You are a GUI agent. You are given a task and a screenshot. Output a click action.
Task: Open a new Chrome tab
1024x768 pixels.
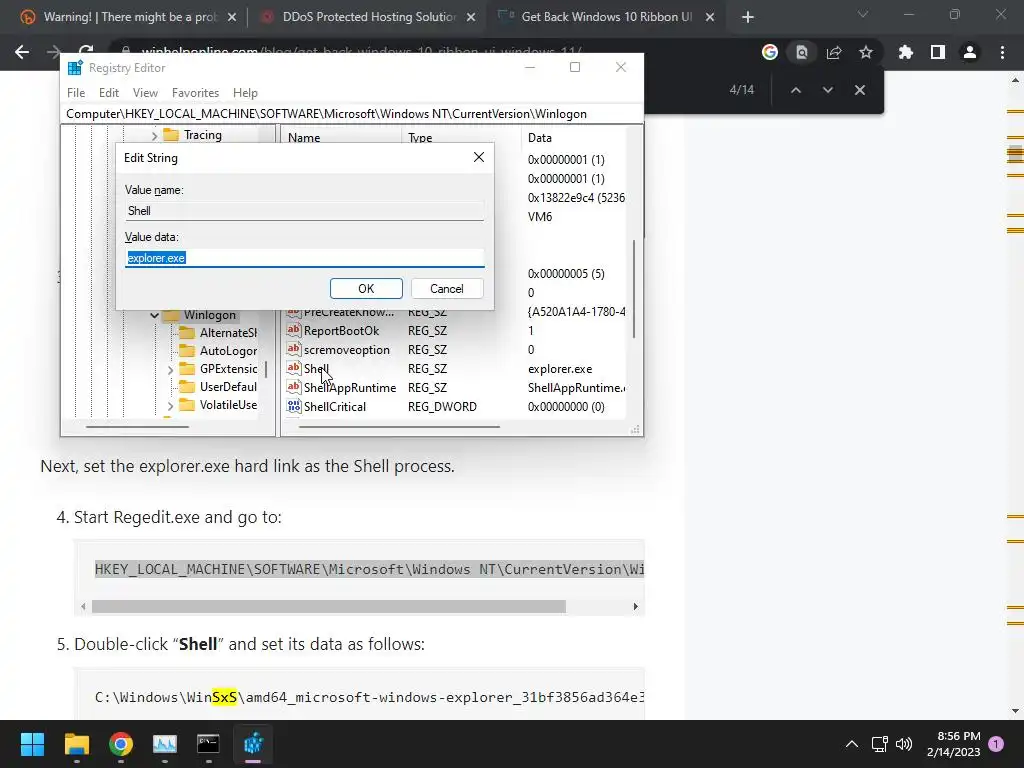click(748, 17)
